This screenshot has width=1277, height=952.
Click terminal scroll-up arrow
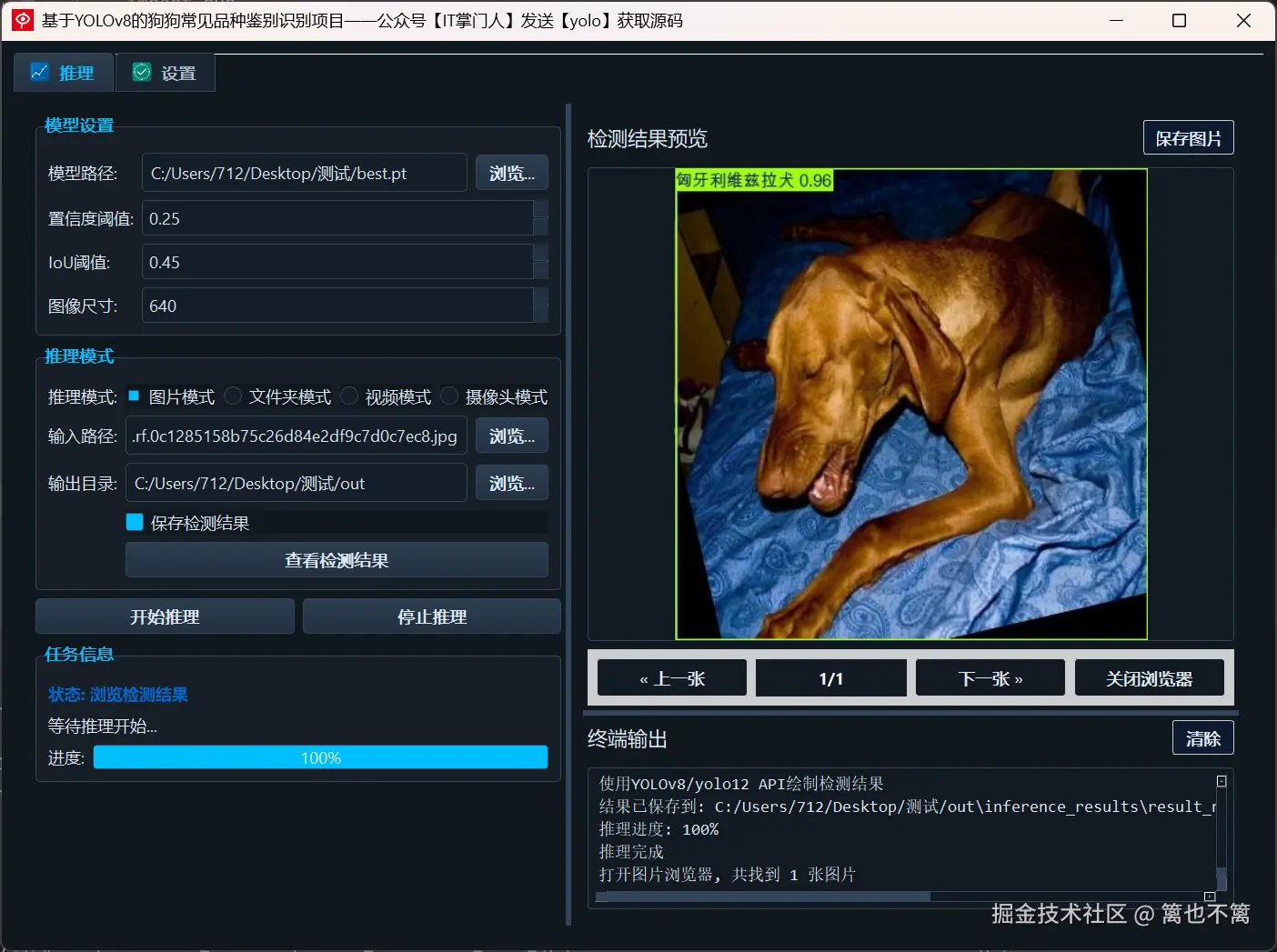click(x=1222, y=781)
